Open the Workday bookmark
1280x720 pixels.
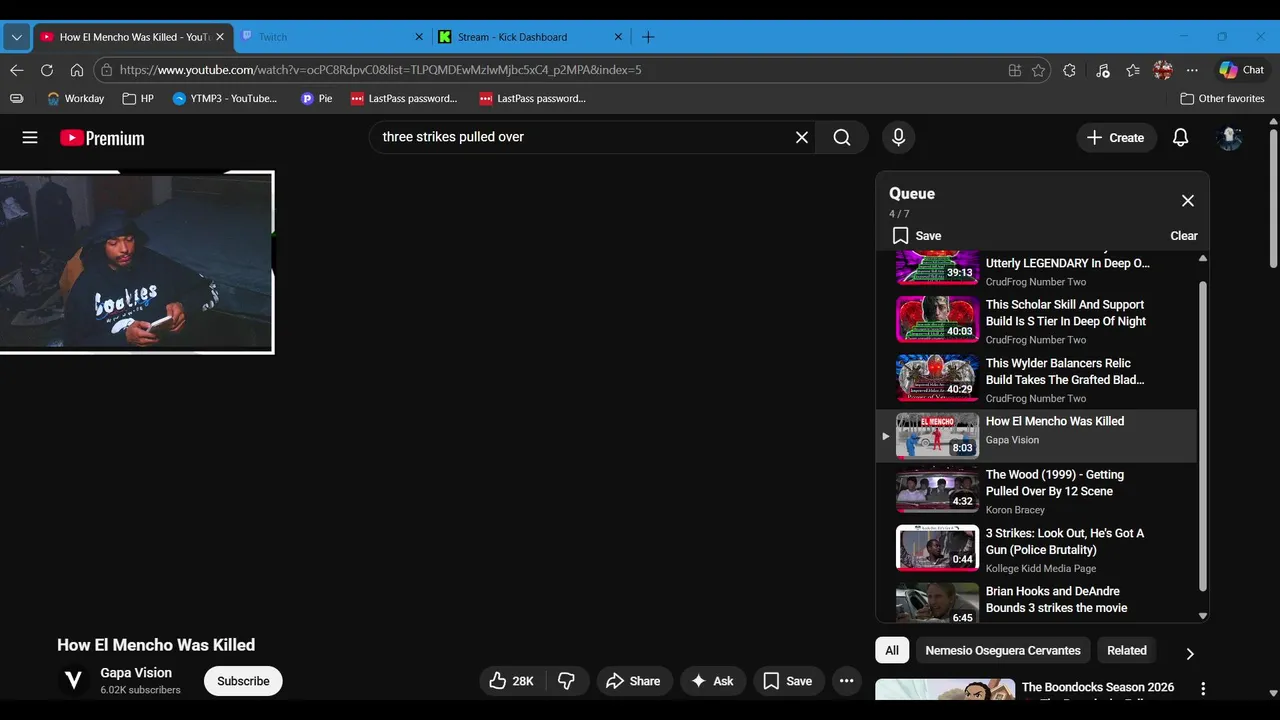click(75, 99)
